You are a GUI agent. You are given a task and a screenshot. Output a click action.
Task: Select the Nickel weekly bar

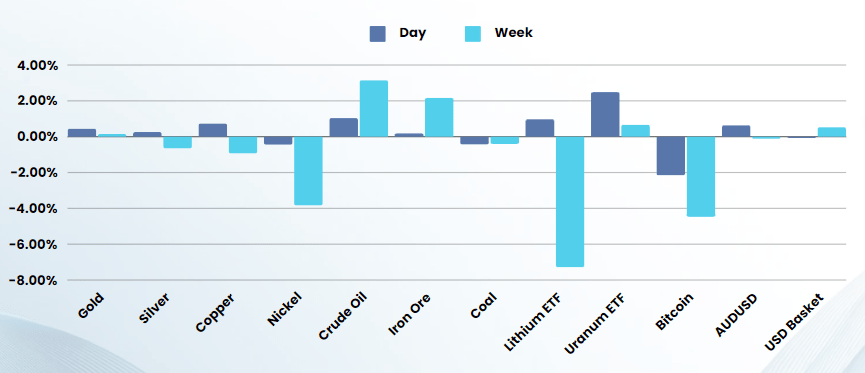pos(308,170)
